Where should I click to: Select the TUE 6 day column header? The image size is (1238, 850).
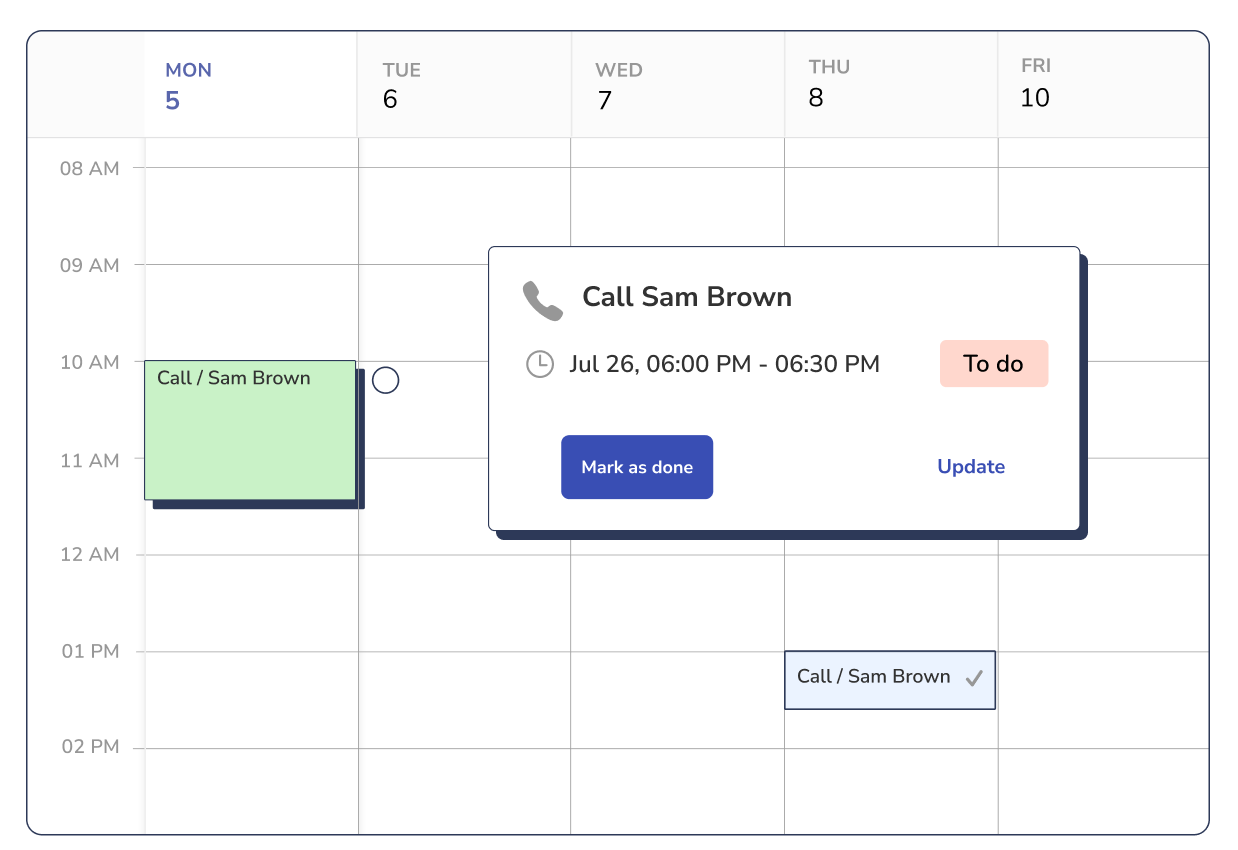click(x=464, y=85)
